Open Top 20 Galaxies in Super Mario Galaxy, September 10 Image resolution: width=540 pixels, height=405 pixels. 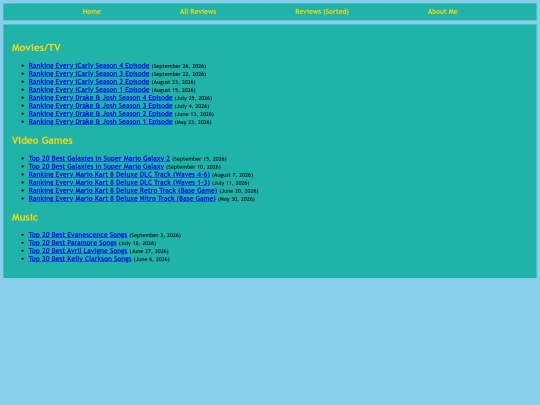click(96, 166)
